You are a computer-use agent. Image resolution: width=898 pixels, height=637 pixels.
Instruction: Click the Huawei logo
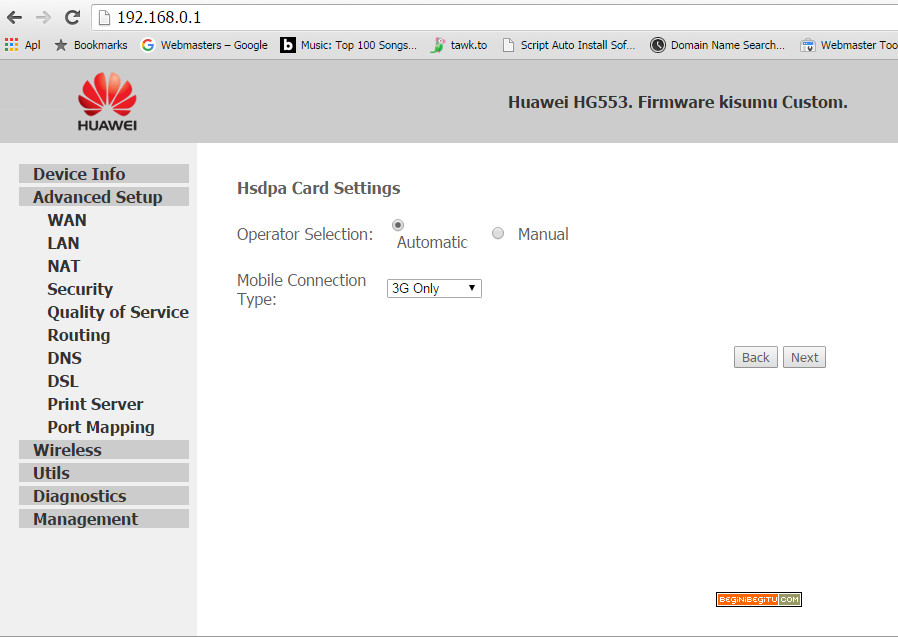[x=107, y=102]
